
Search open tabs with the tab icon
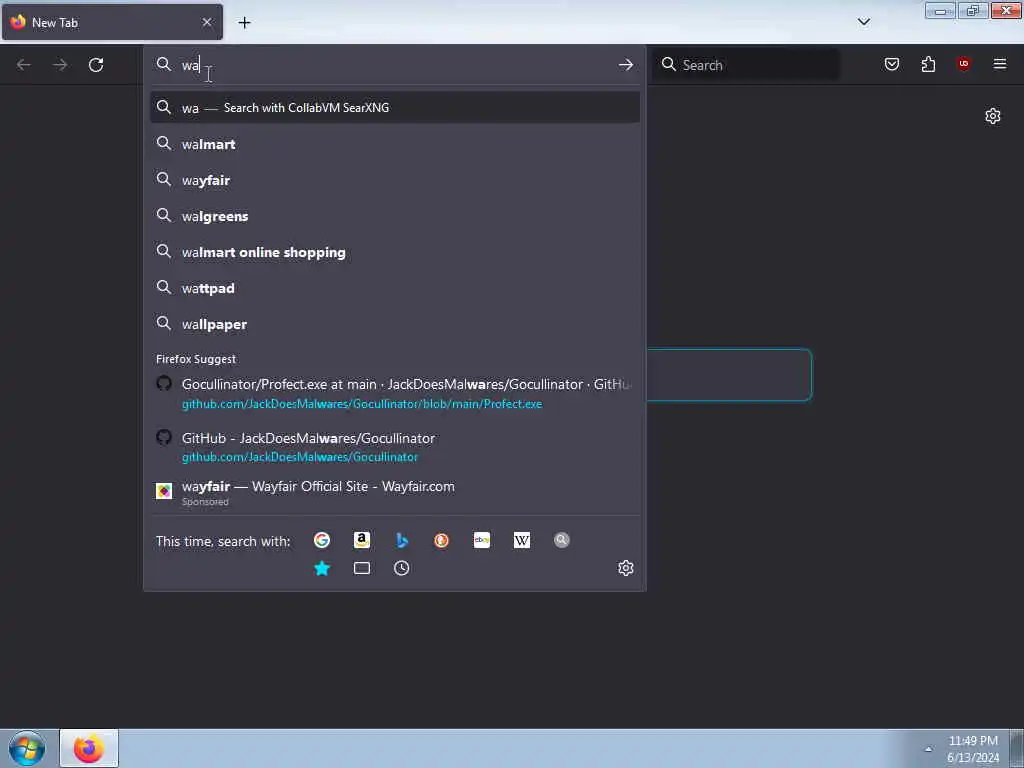(x=362, y=568)
